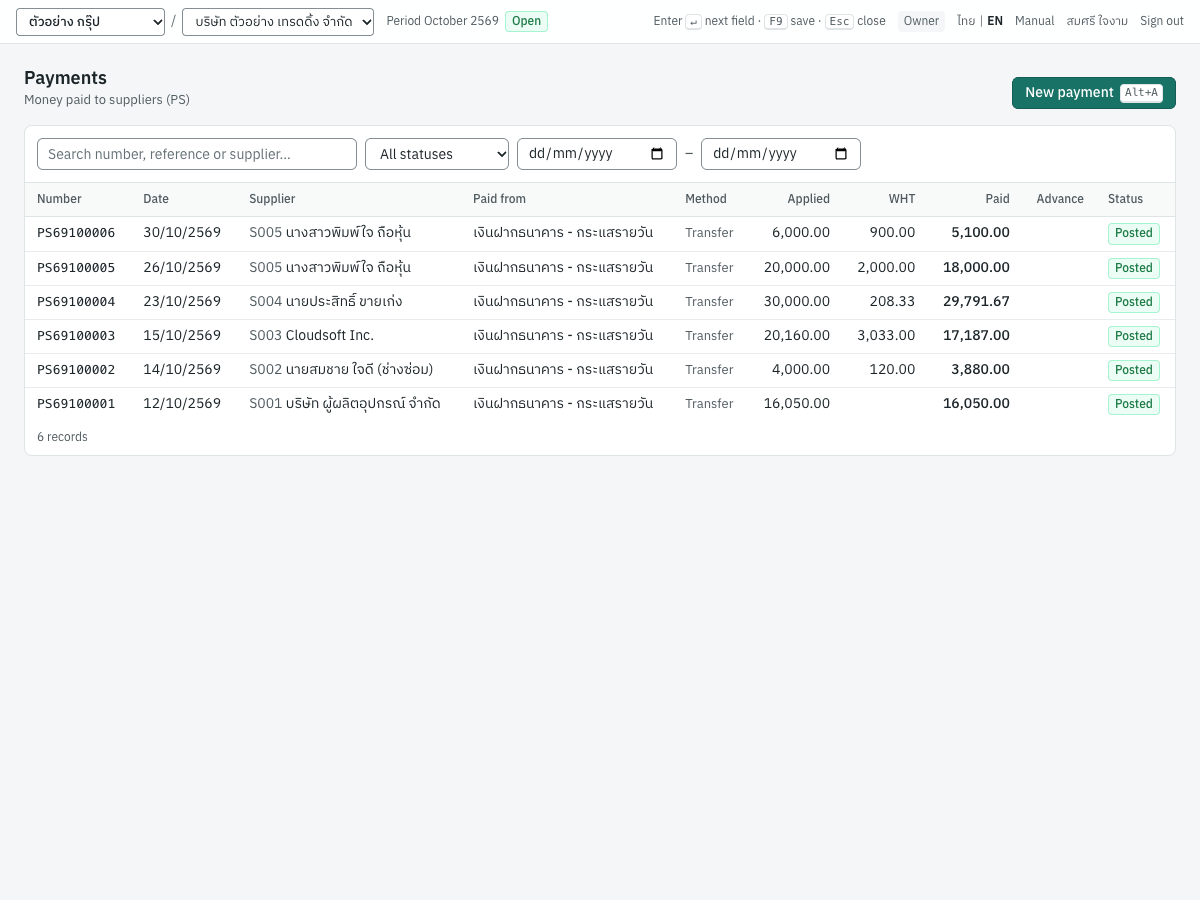This screenshot has height=900, width=1200.
Task: Expand the All statuses filter
Action: point(437,154)
